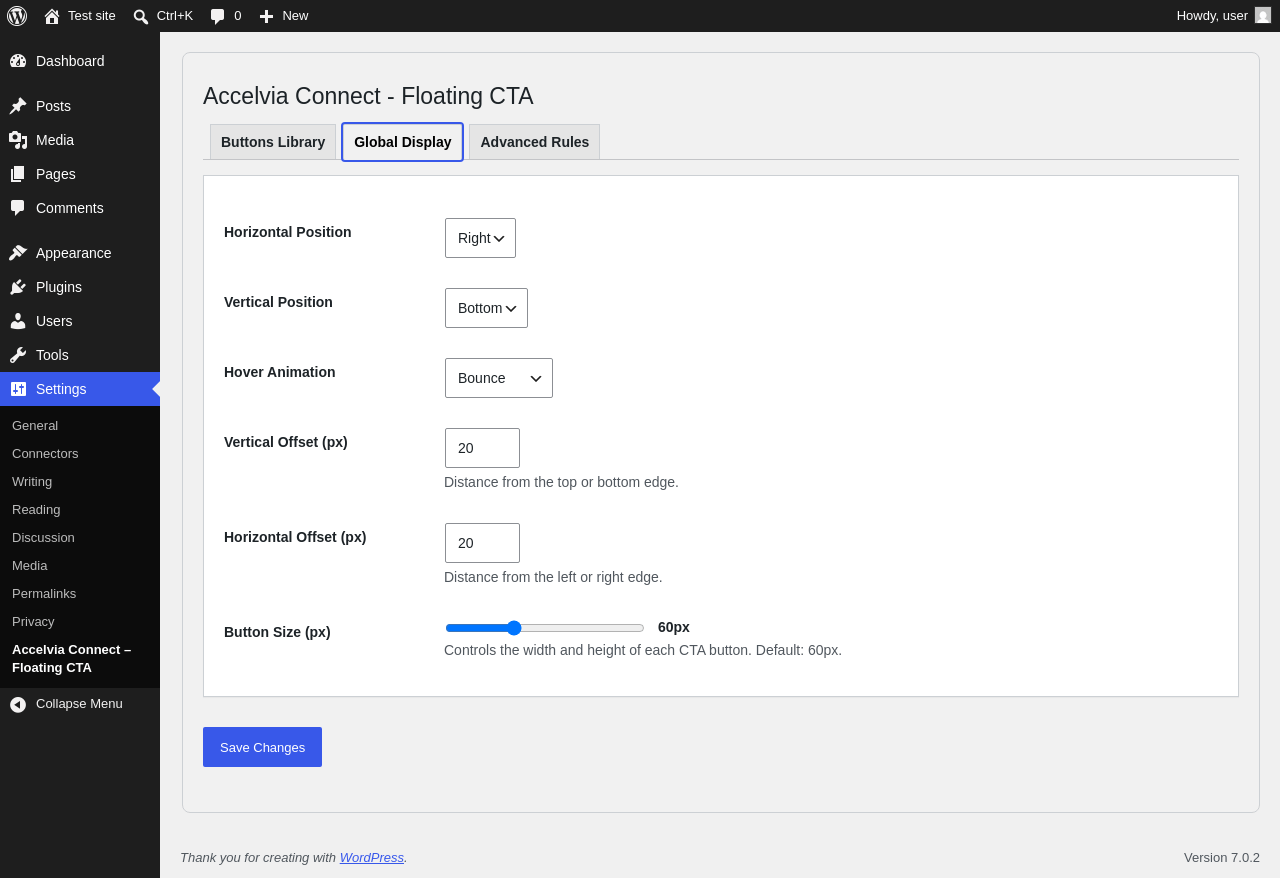Click the Media library icon in sidebar
The image size is (1280, 878).
pos(18,140)
